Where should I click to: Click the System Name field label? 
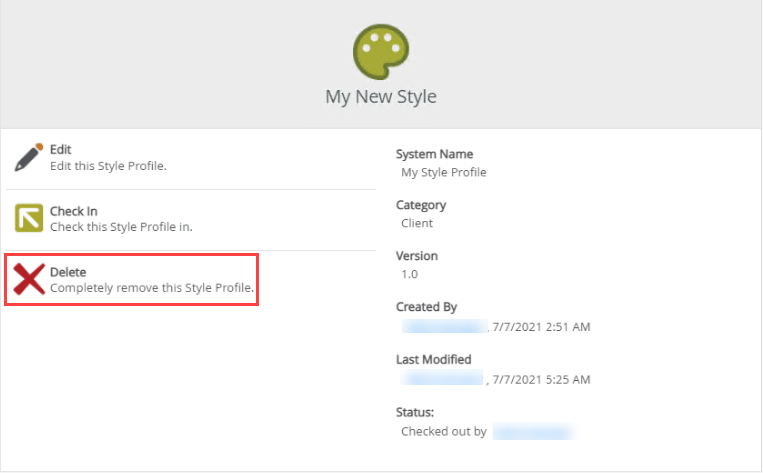coord(434,154)
